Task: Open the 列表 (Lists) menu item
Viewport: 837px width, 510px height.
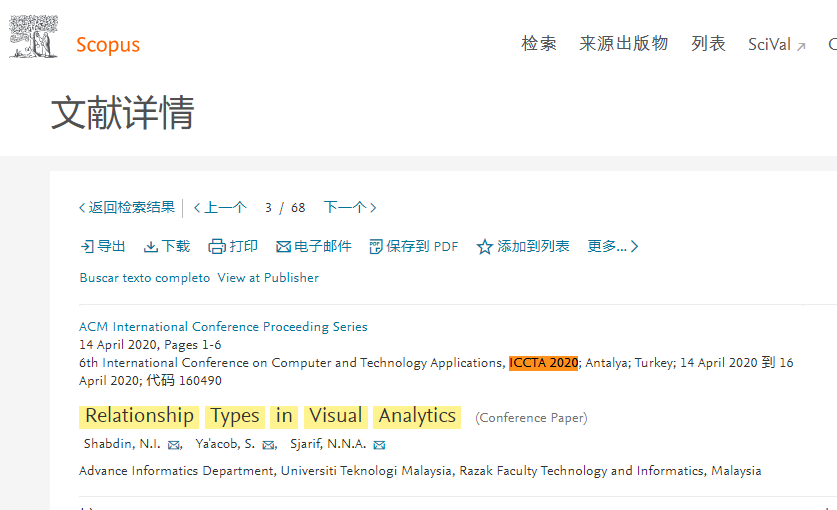Action: (708, 44)
